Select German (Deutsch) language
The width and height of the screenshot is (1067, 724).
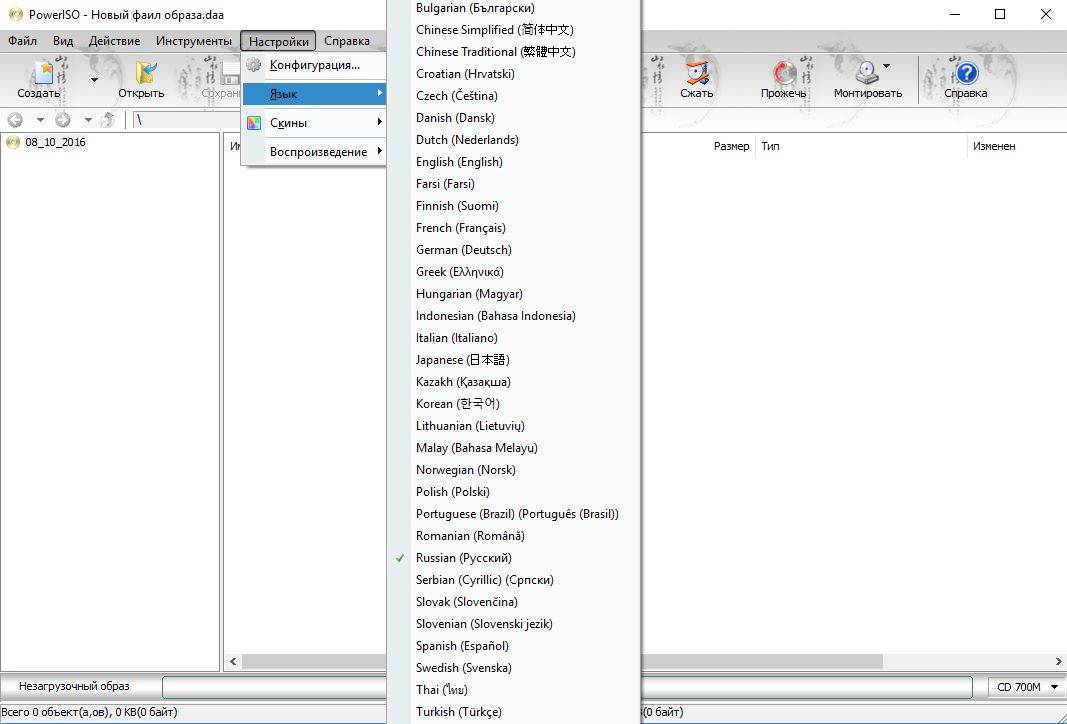tap(514, 250)
